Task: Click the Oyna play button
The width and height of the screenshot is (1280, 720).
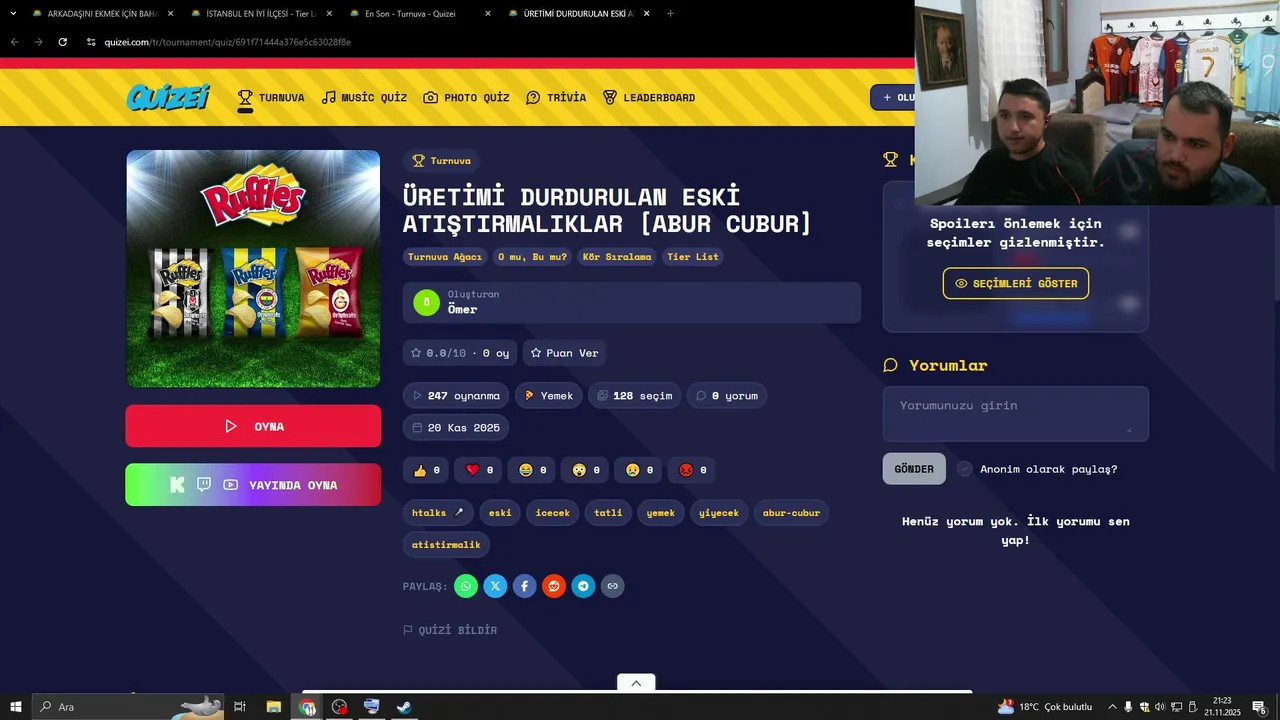Action: click(x=253, y=426)
